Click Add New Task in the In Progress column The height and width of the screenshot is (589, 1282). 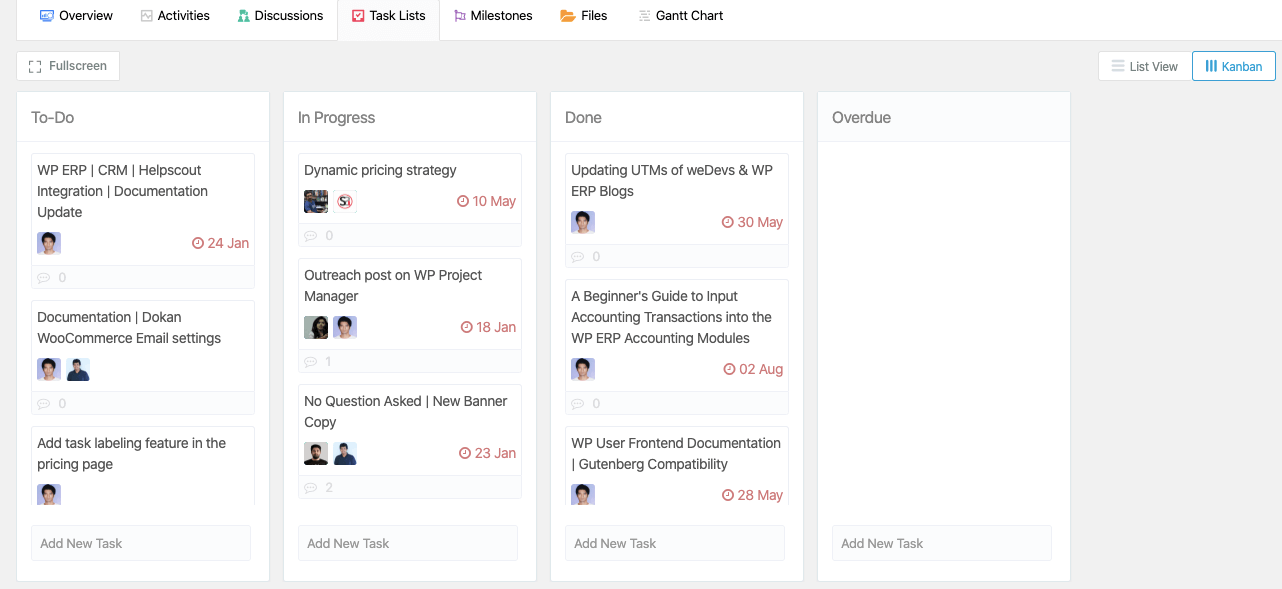tap(407, 543)
